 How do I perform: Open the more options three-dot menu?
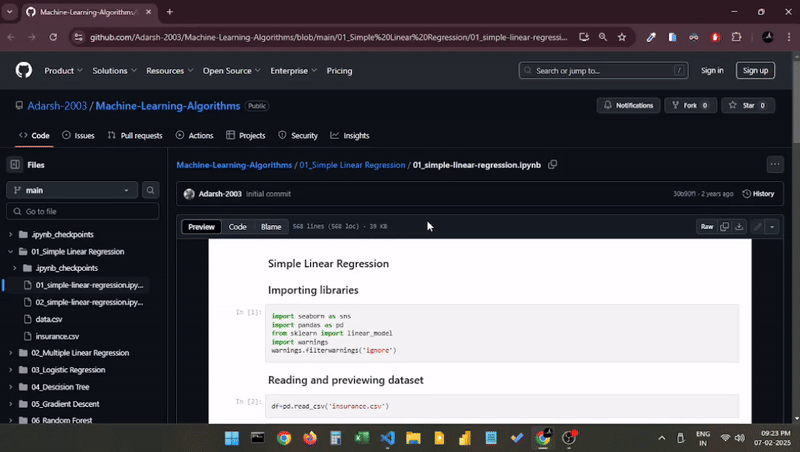point(774,164)
